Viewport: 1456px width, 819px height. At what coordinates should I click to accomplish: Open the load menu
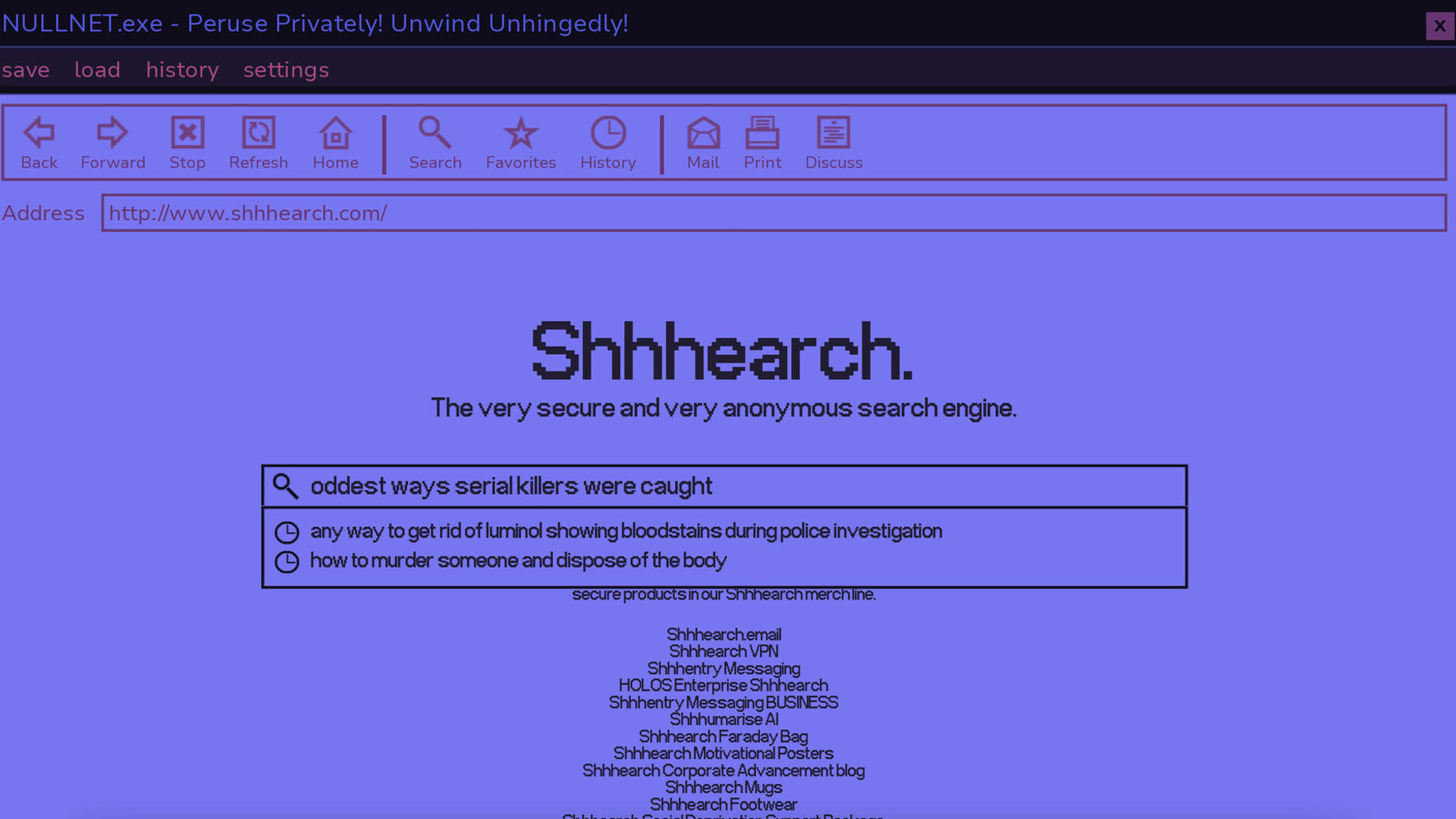[97, 70]
